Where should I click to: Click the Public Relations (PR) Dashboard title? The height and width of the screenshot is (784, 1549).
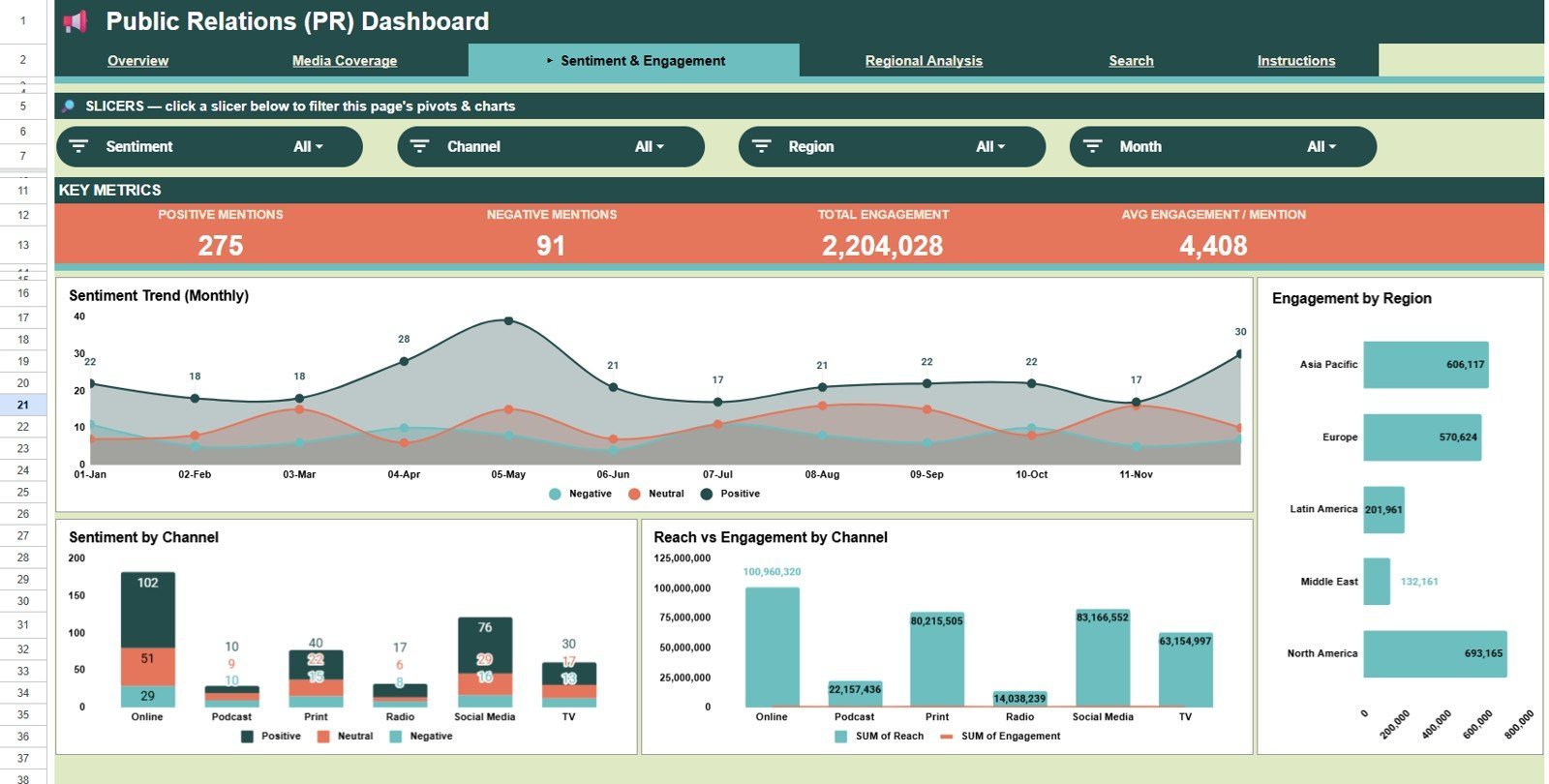pos(297,21)
